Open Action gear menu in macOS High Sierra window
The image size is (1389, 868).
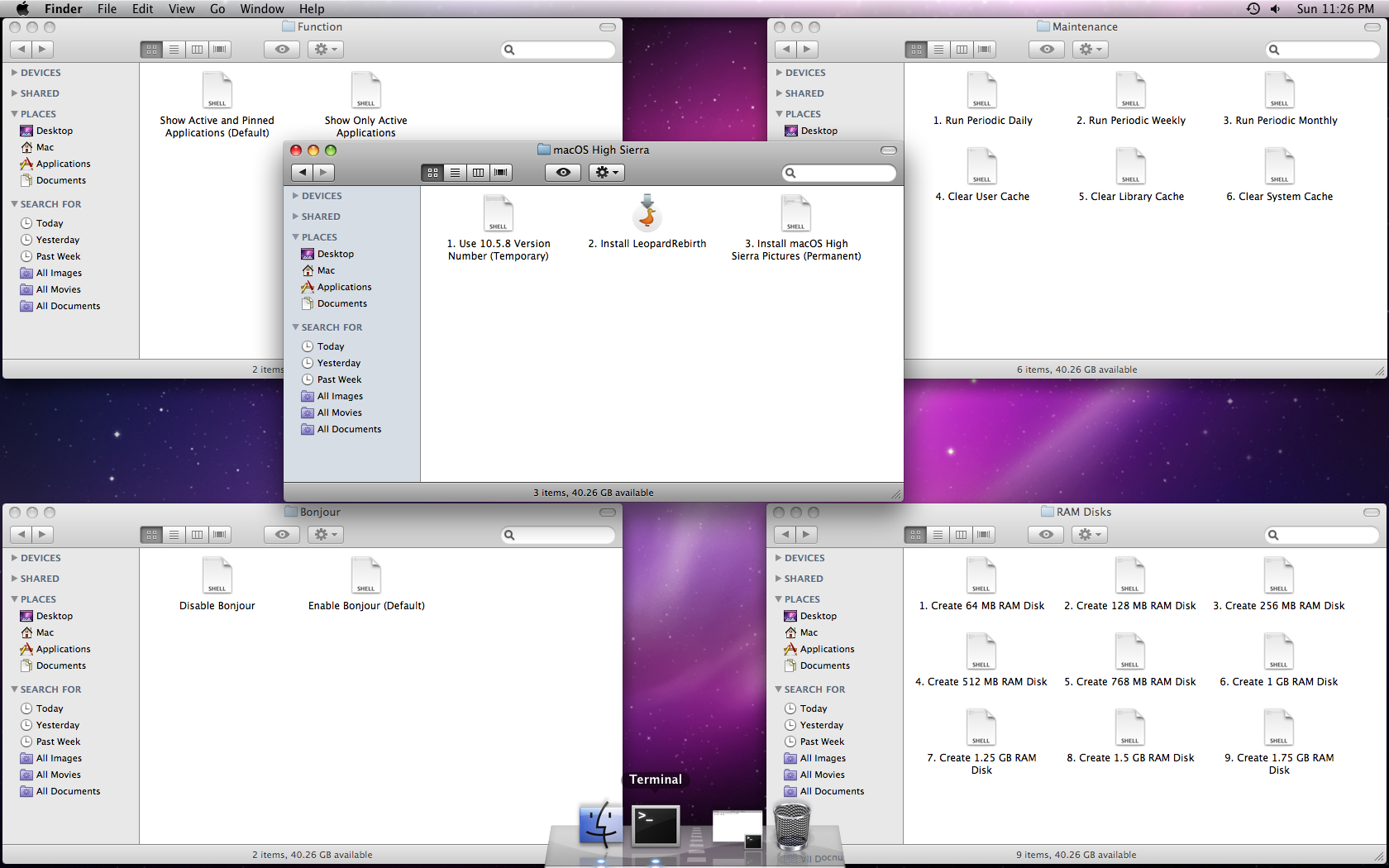point(607,172)
